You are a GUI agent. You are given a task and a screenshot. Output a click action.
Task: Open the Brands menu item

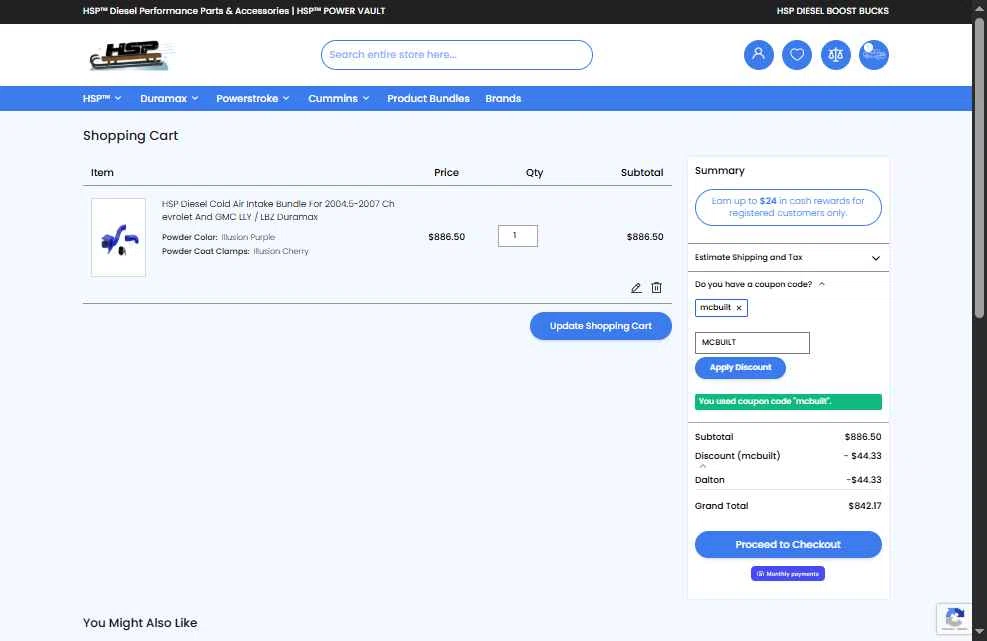(503, 98)
